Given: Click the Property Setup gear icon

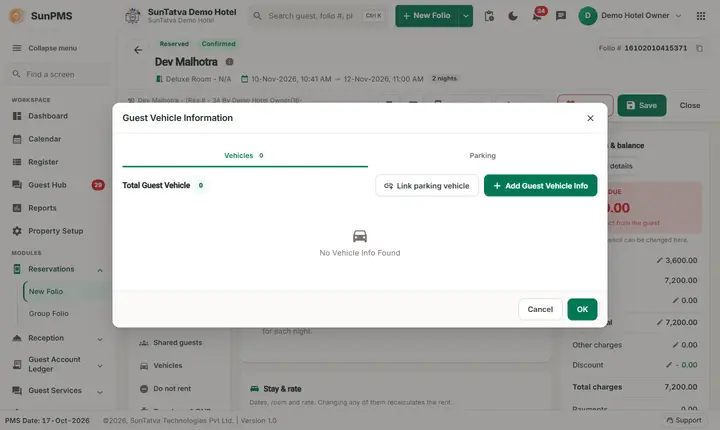Looking at the screenshot, I should click(17, 231).
